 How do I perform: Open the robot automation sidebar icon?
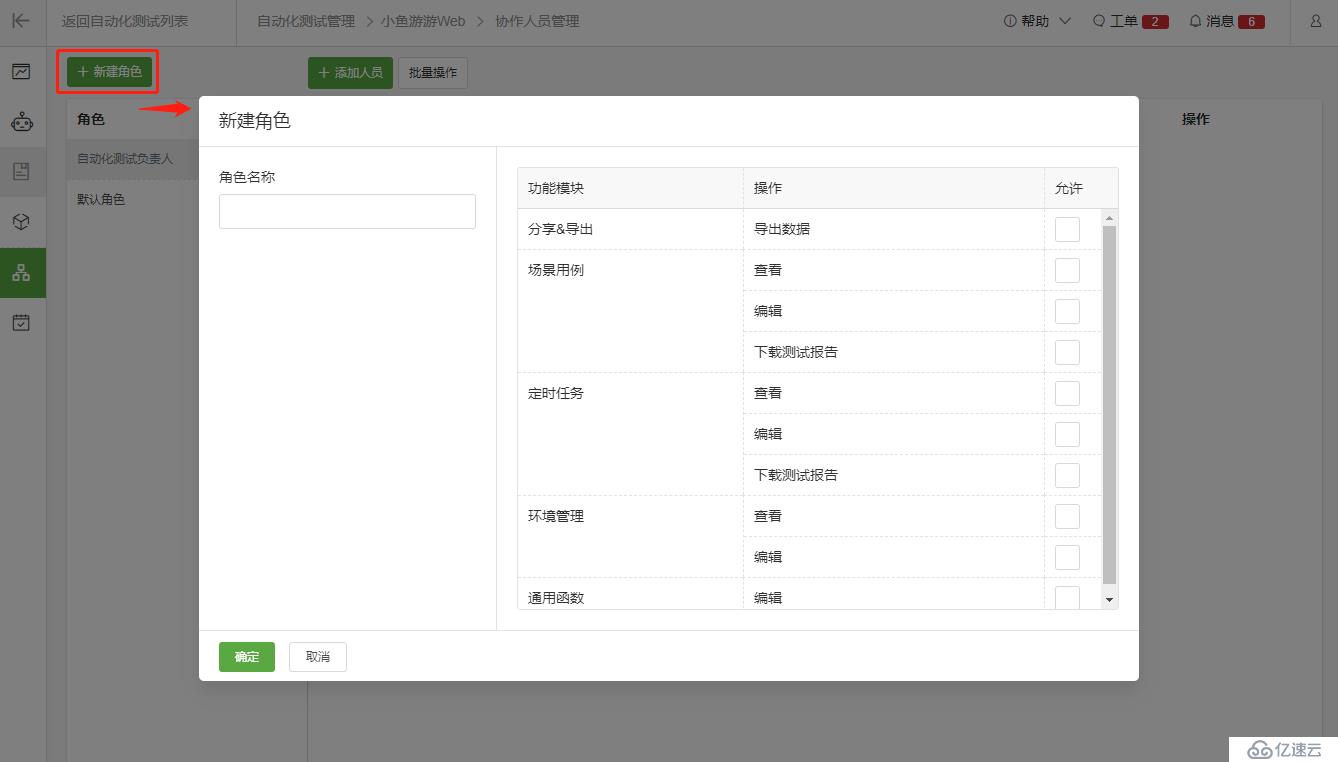pos(21,122)
